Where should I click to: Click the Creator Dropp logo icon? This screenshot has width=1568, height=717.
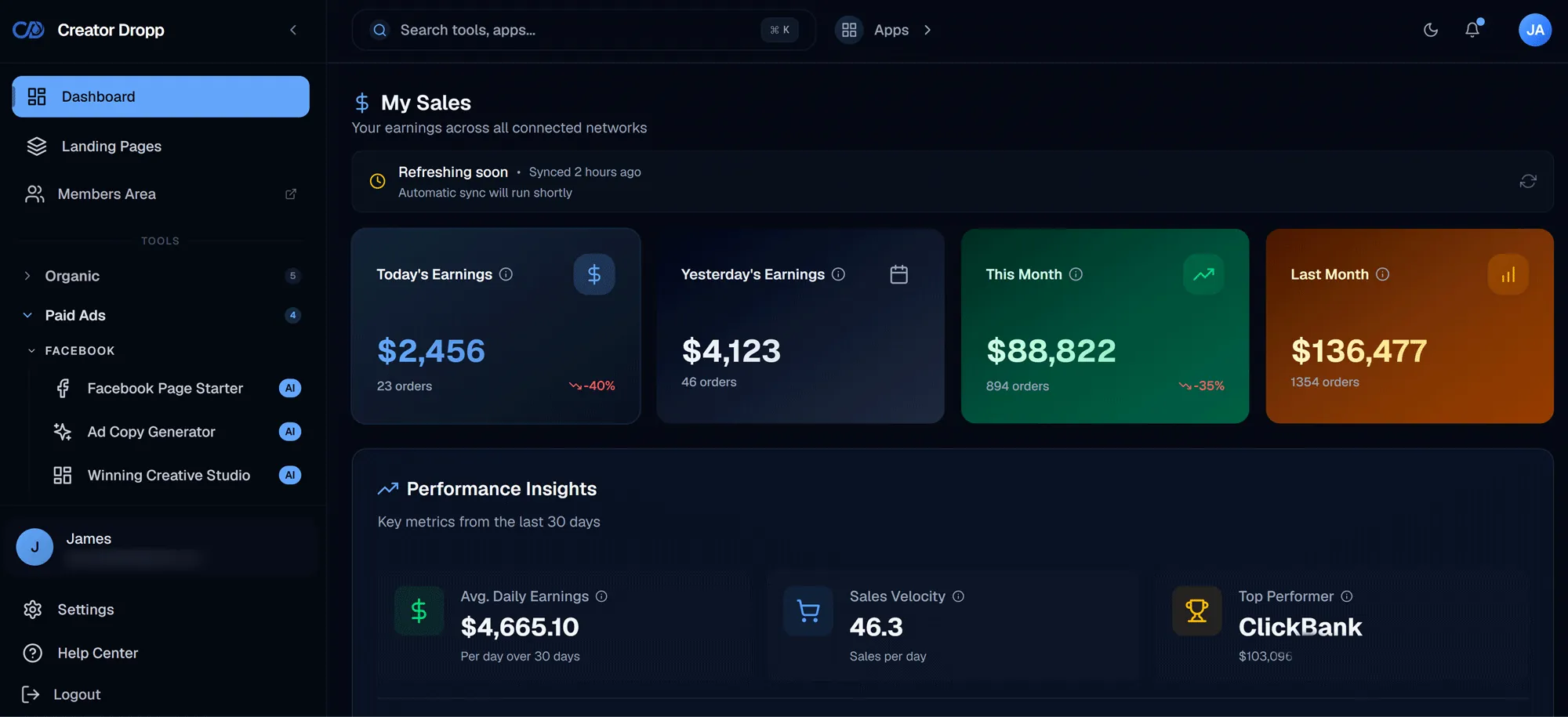click(28, 30)
